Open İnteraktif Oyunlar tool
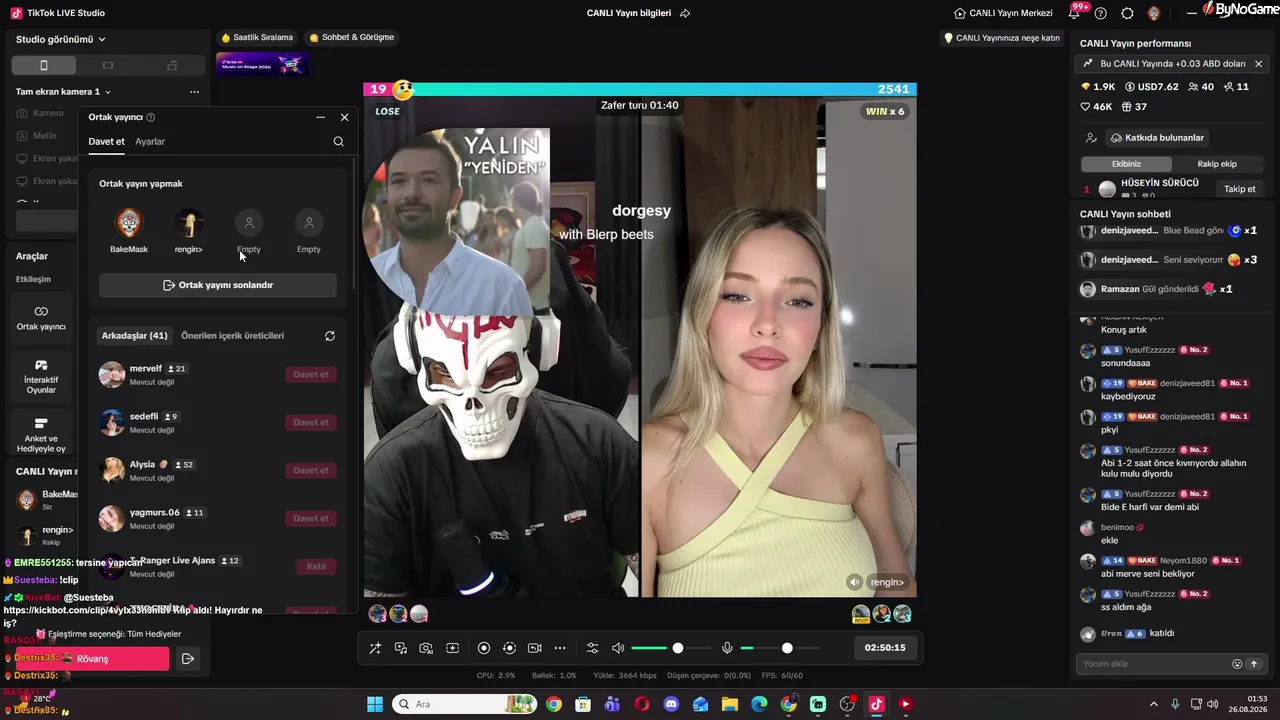1280x720 pixels. point(41,376)
